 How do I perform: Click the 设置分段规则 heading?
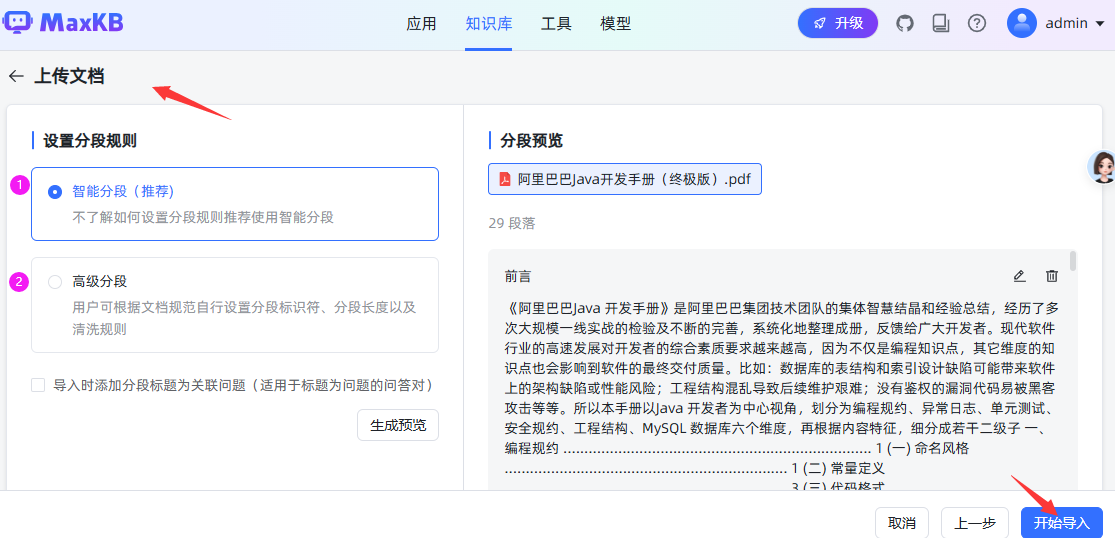point(90,141)
